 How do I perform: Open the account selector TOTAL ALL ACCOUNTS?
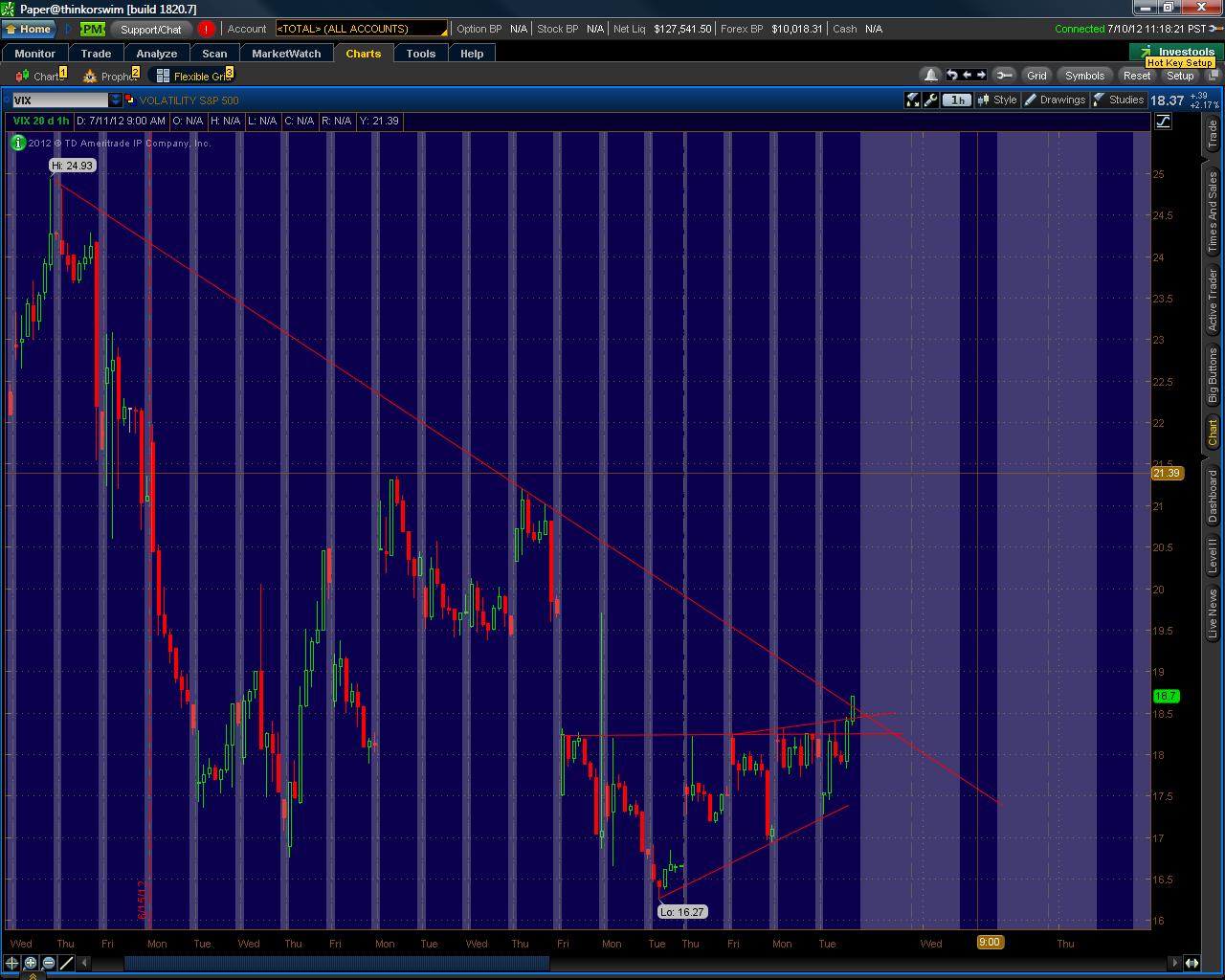(361, 29)
